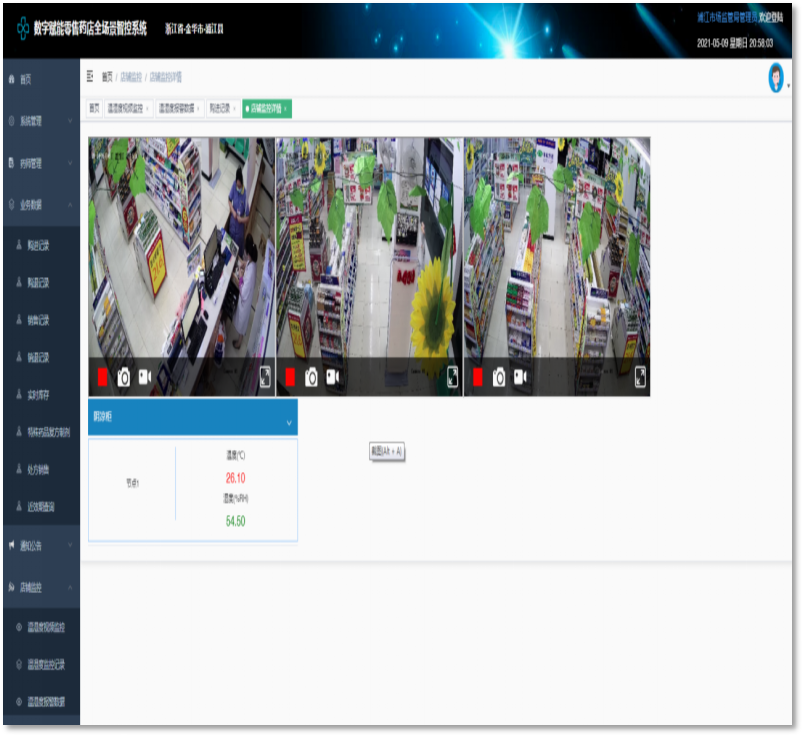Click the 首页 breadcrumb link
Viewport: 803px width, 736px height.
107,77
